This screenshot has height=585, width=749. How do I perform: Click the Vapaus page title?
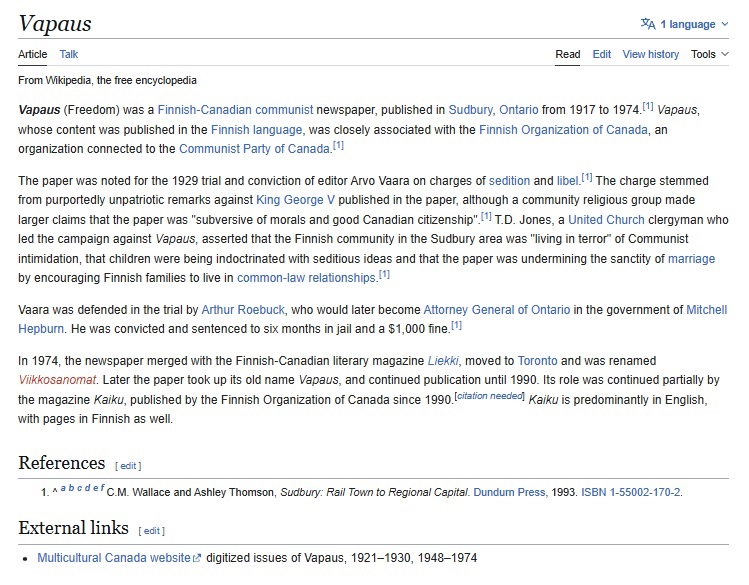[x=55, y=23]
